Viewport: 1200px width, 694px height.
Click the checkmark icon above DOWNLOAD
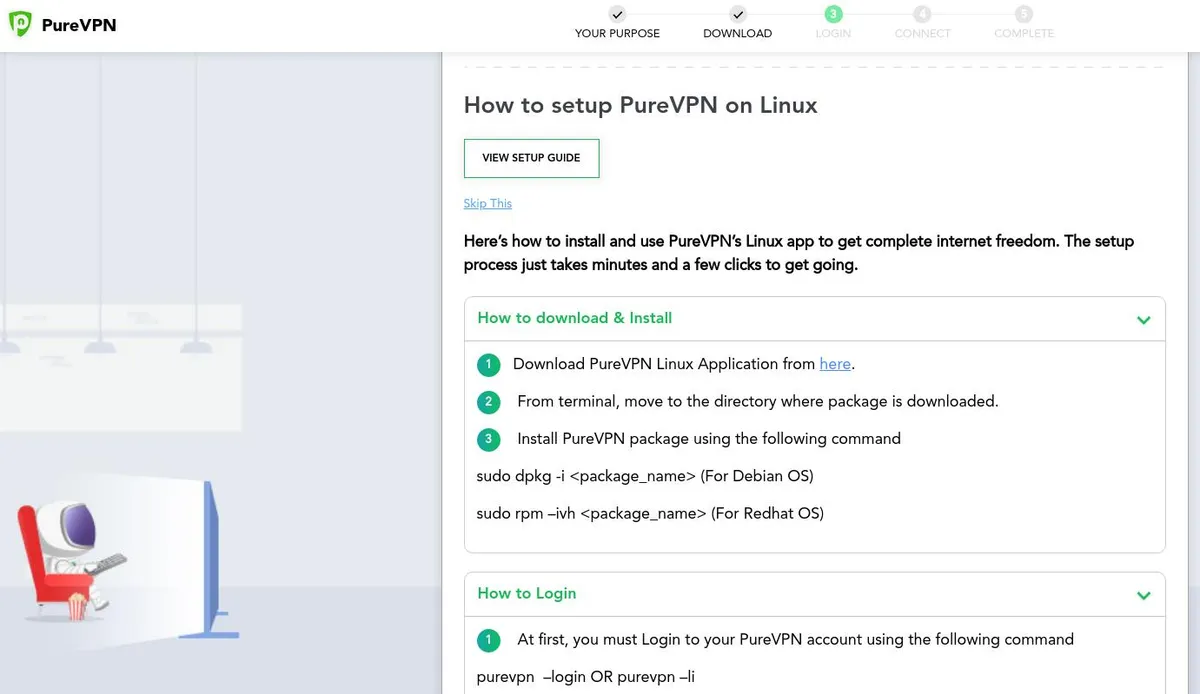pos(737,14)
